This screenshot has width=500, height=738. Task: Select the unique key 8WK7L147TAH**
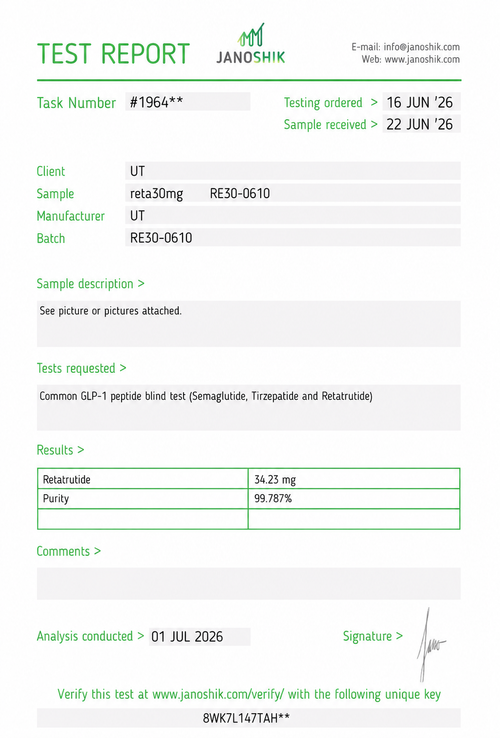pos(249,718)
